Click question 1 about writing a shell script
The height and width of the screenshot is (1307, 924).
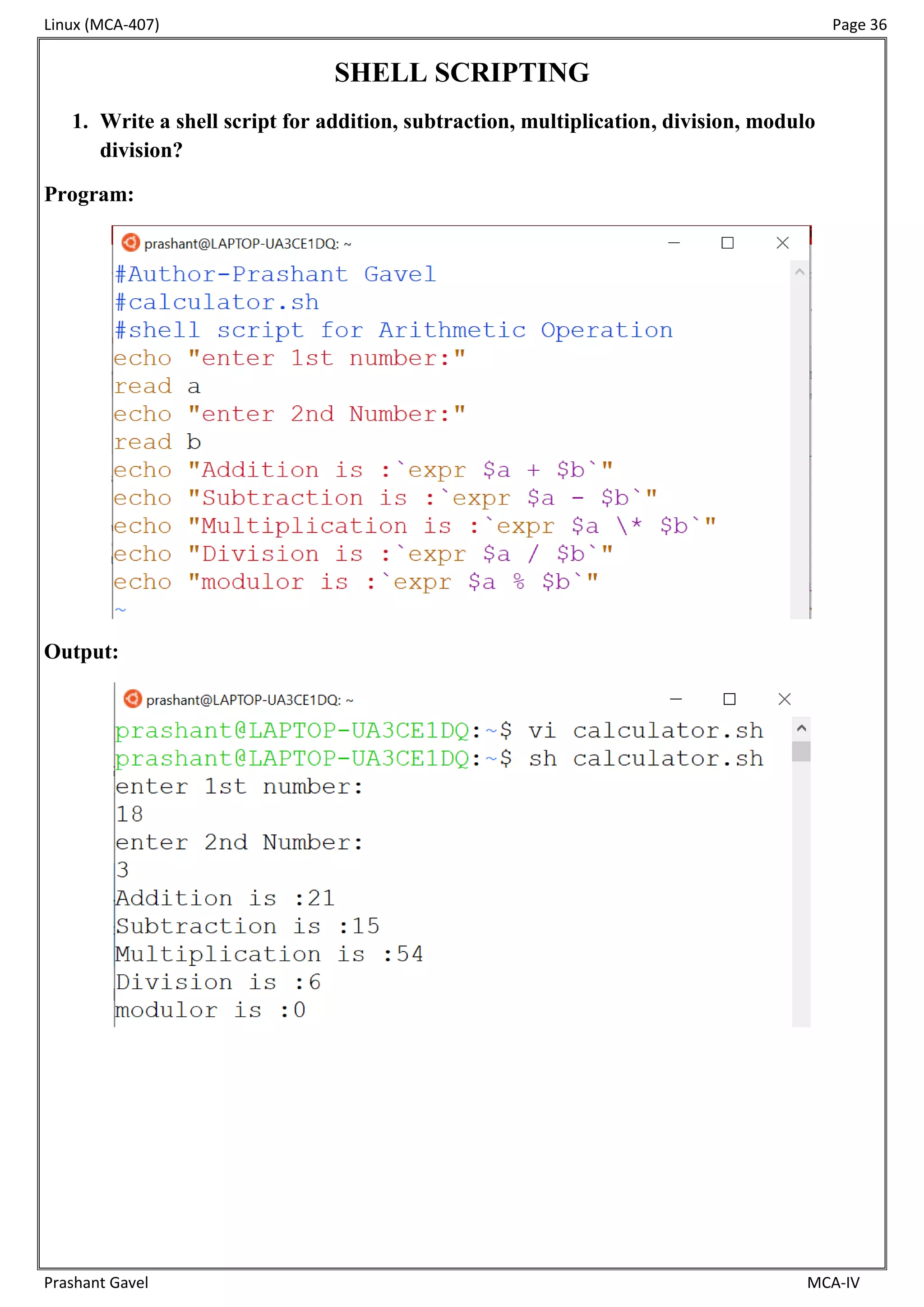(x=443, y=136)
